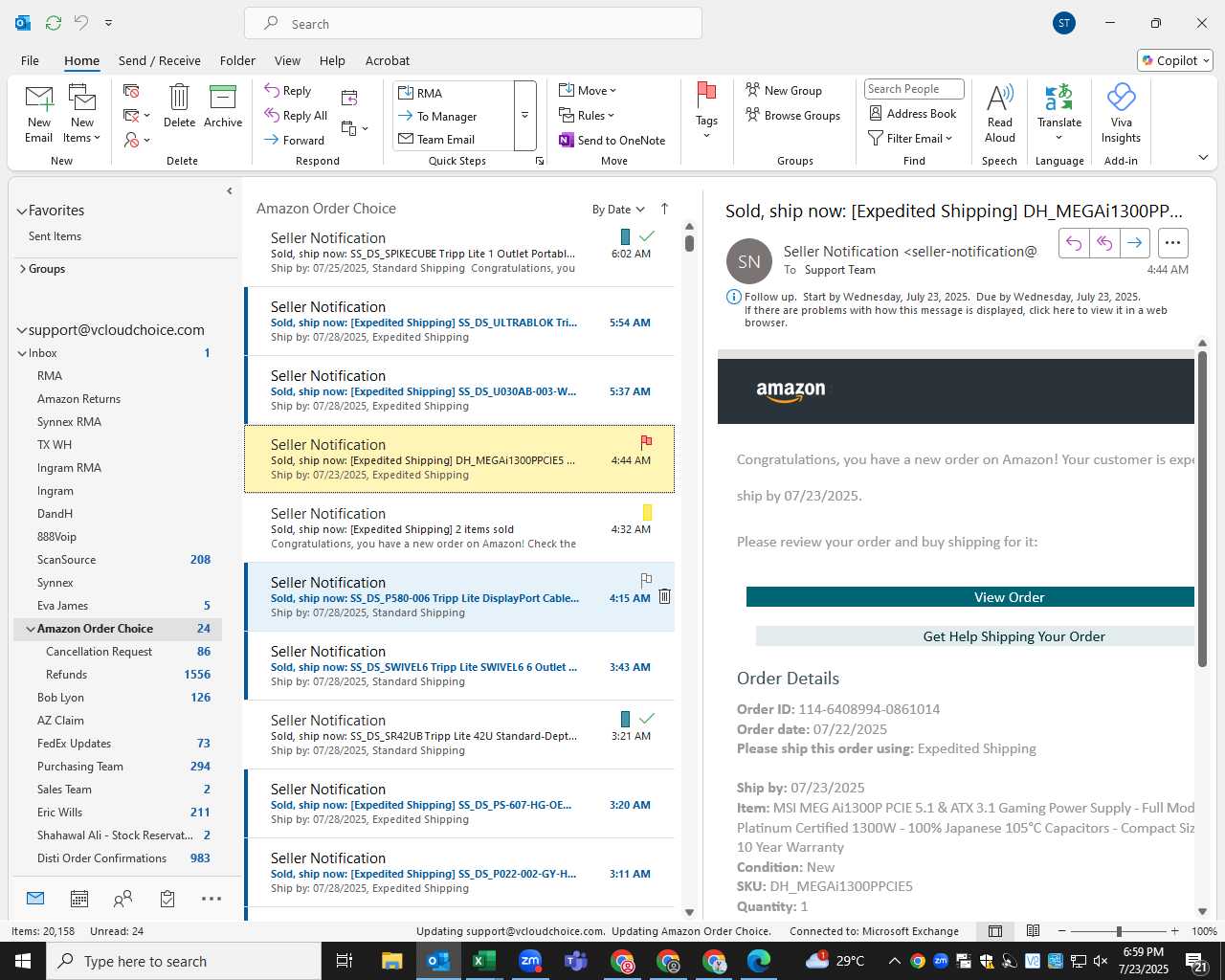Switch to Reading view in status bar
The width and height of the screenshot is (1225, 980).
1034,931
